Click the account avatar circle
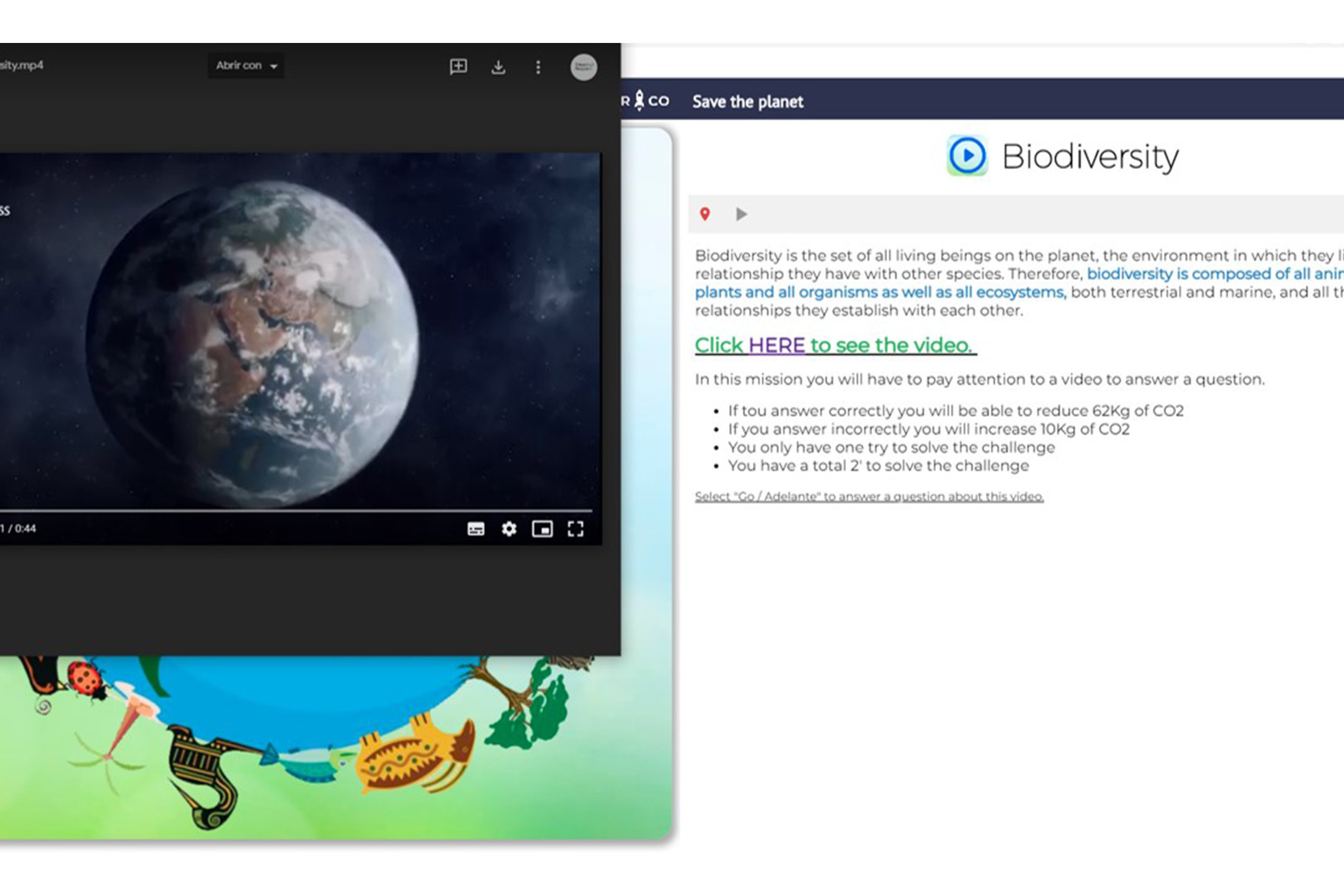The image size is (1344, 896). [x=584, y=67]
